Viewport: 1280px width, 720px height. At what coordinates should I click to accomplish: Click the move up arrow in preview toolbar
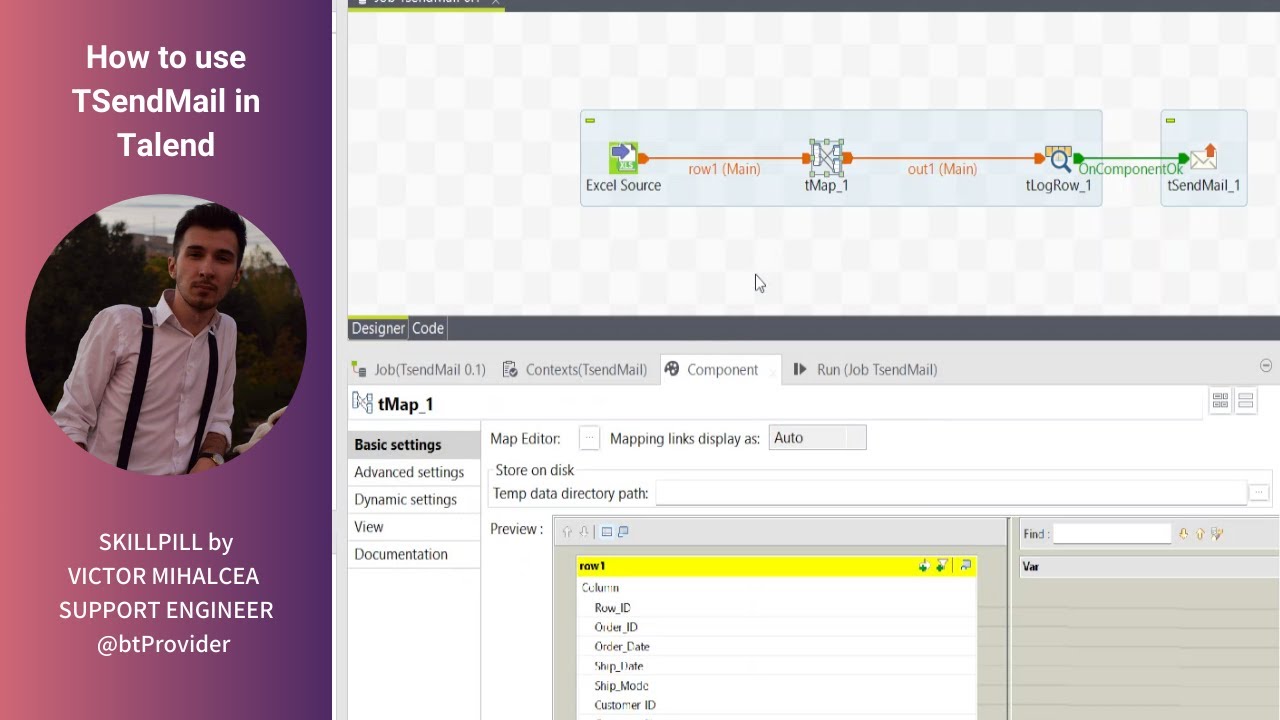pos(568,532)
